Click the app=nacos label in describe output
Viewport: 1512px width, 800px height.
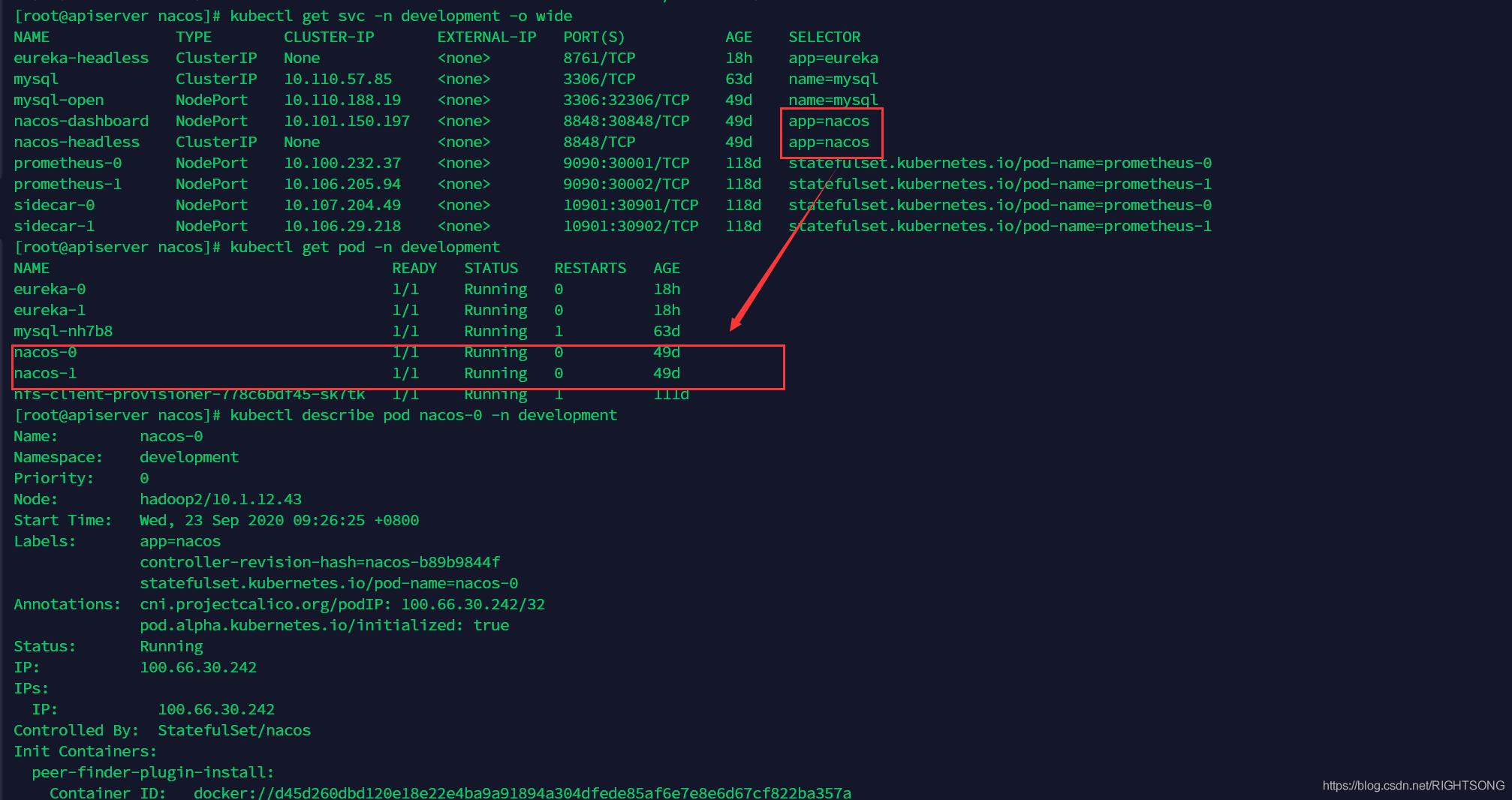pyautogui.click(x=180, y=541)
